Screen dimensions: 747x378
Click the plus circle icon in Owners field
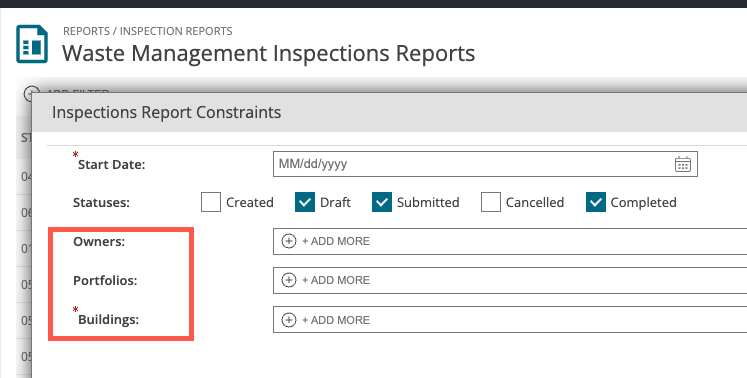pyautogui.click(x=289, y=241)
